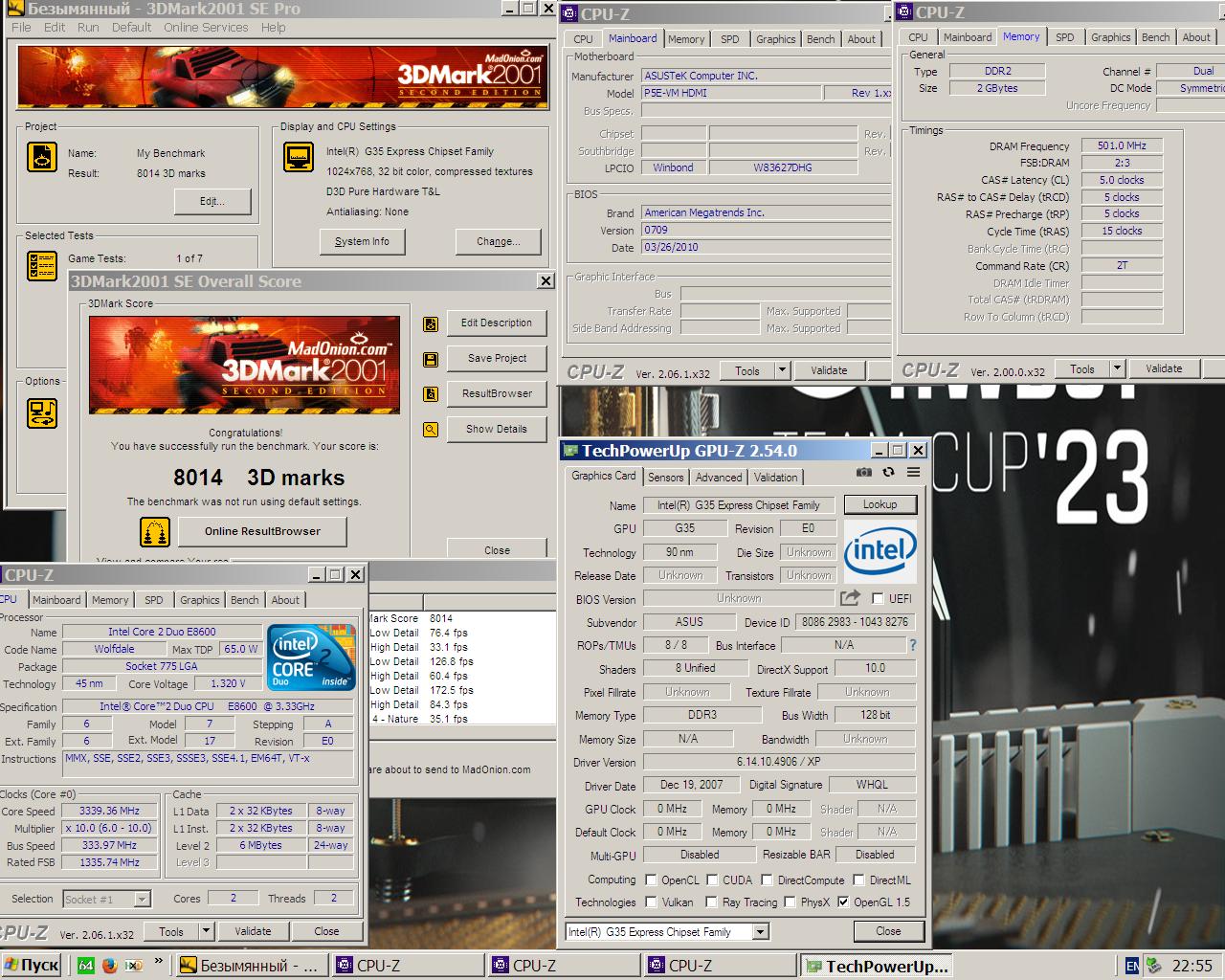Toggle the OpenCL checkbox
Image resolution: width=1225 pixels, height=980 pixels.
(x=651, y=880)
